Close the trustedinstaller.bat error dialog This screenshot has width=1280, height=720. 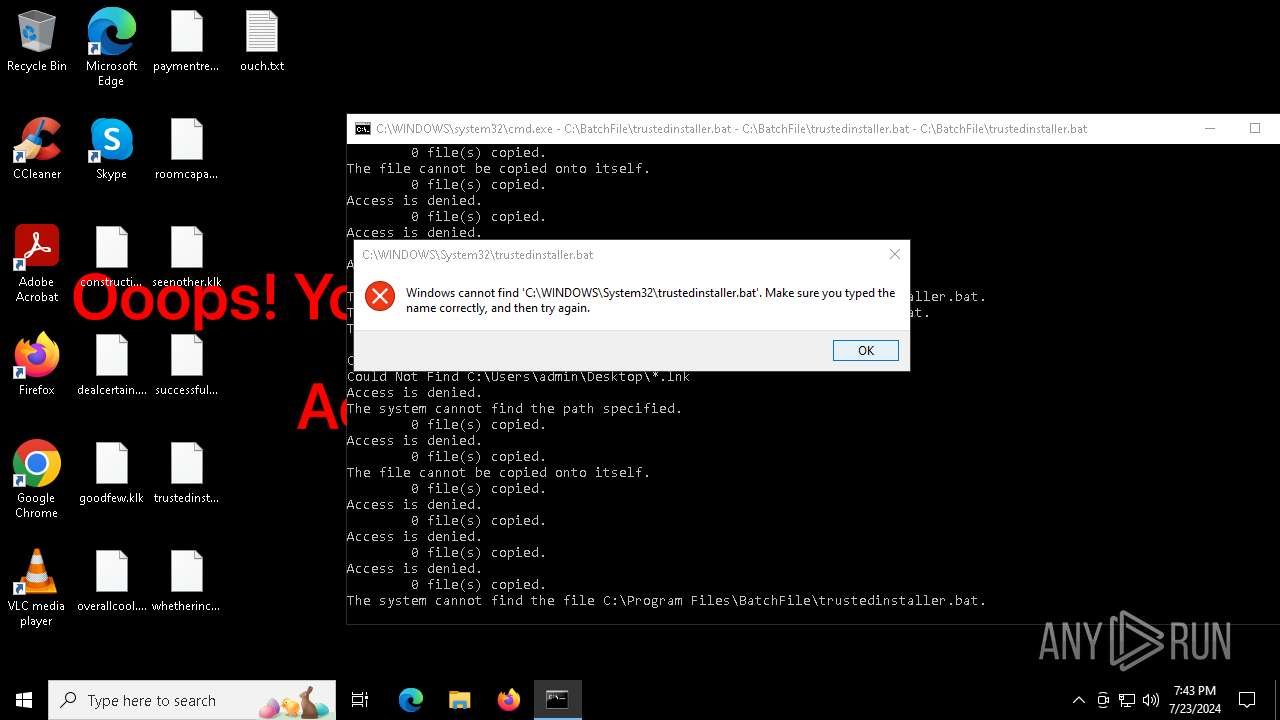click(894, 254)
